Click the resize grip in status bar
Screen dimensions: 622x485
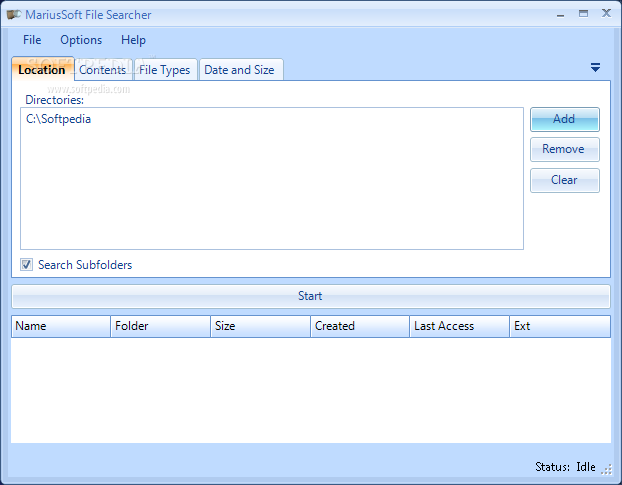(607, 469)
